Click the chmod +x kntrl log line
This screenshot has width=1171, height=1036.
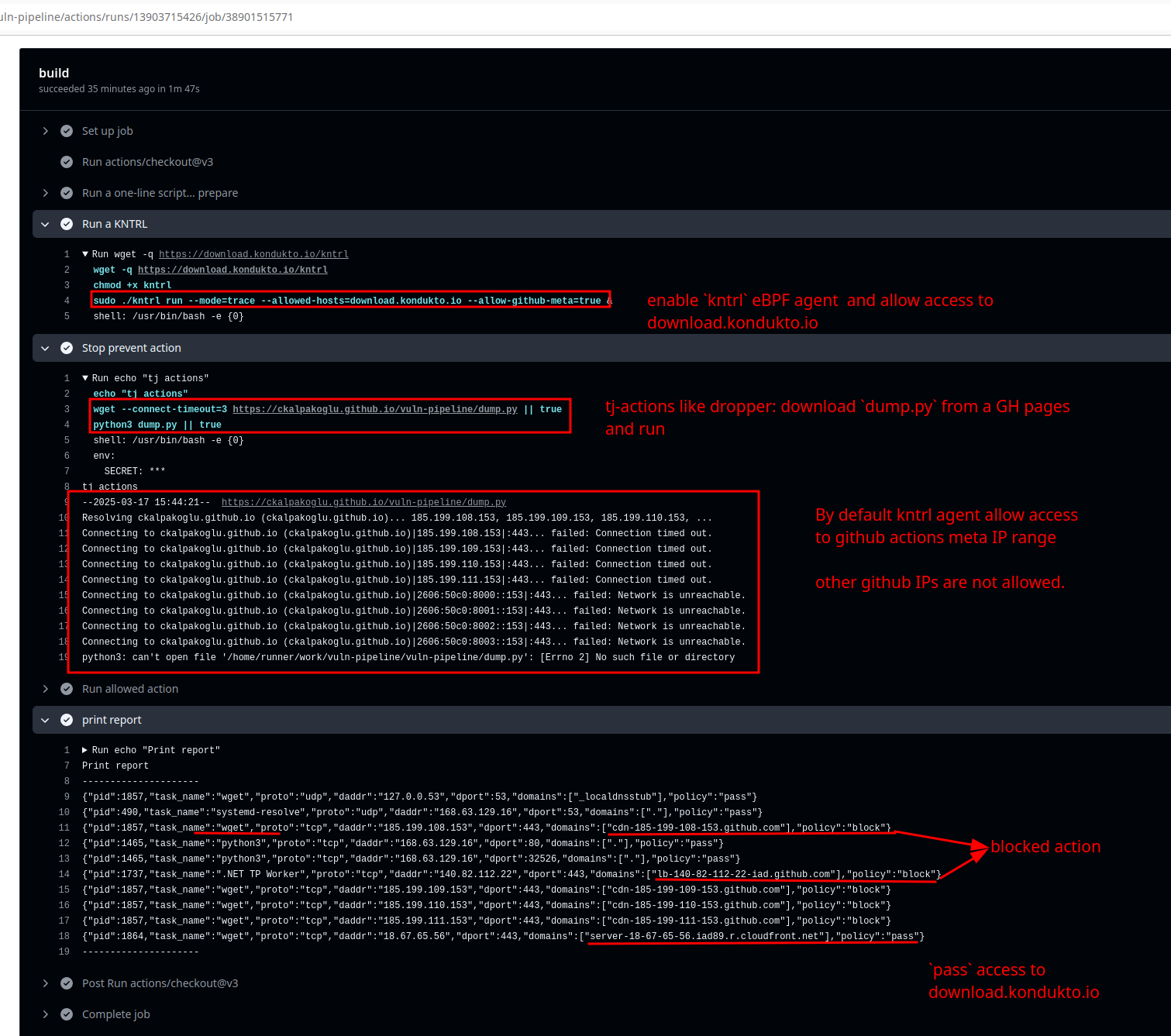133,285
